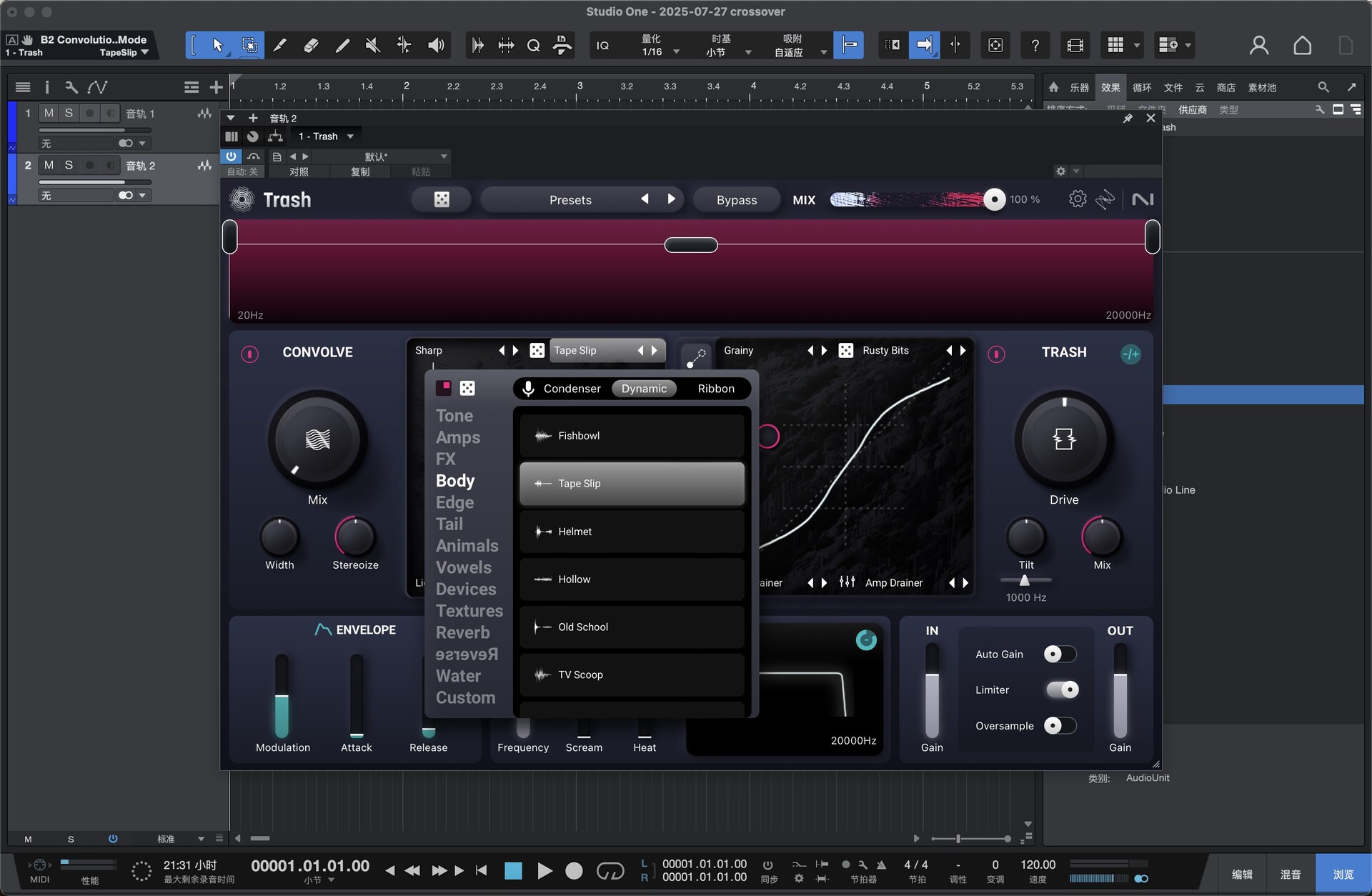The height and width of the screenshot is (896, 1372).
Task: Select the Old School impulse
Action: 632,627
